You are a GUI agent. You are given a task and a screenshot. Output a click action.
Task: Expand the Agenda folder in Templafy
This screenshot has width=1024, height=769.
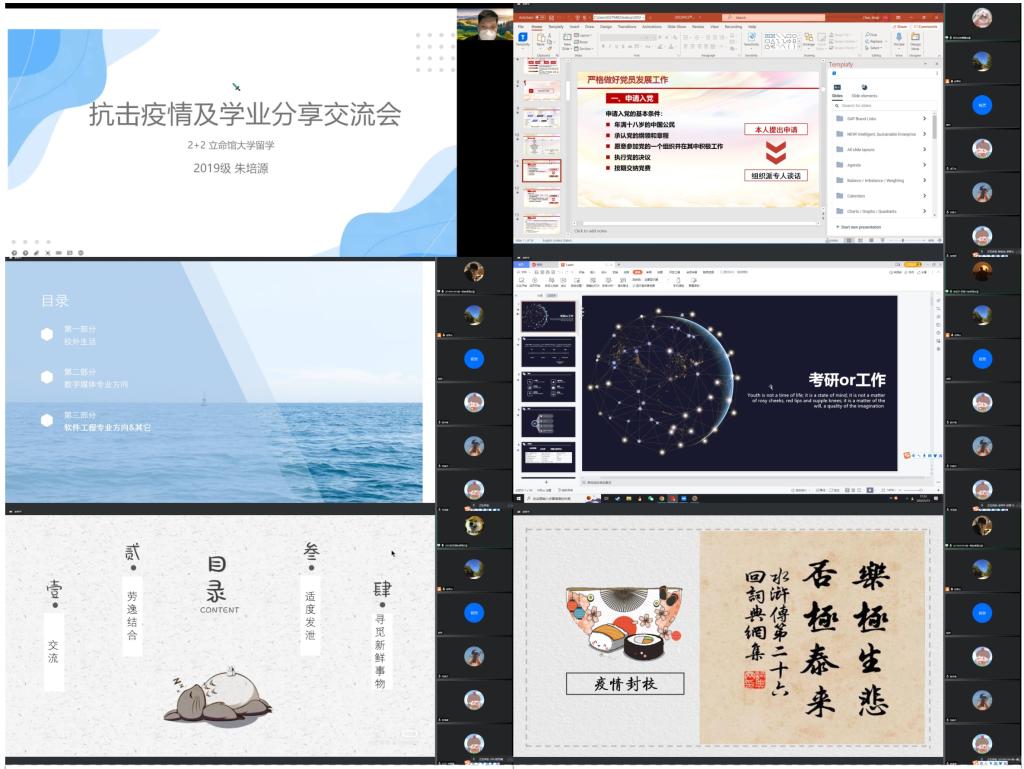[x=924, y=165]
